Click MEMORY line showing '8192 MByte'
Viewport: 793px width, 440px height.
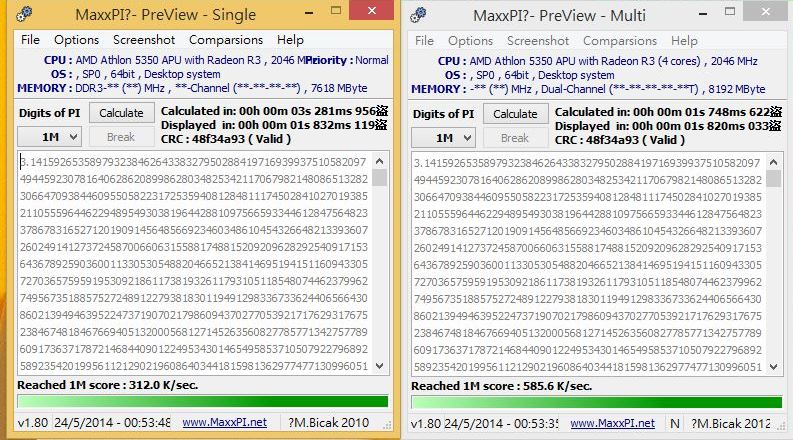tap(588, 89)
